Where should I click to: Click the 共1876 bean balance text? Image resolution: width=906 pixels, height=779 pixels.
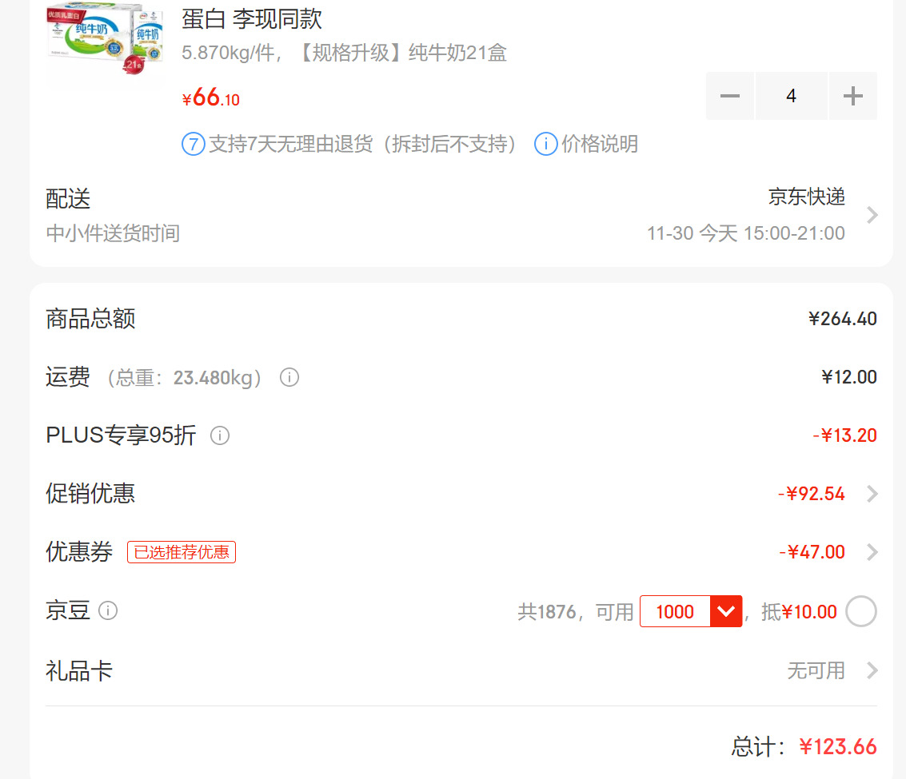547,611
